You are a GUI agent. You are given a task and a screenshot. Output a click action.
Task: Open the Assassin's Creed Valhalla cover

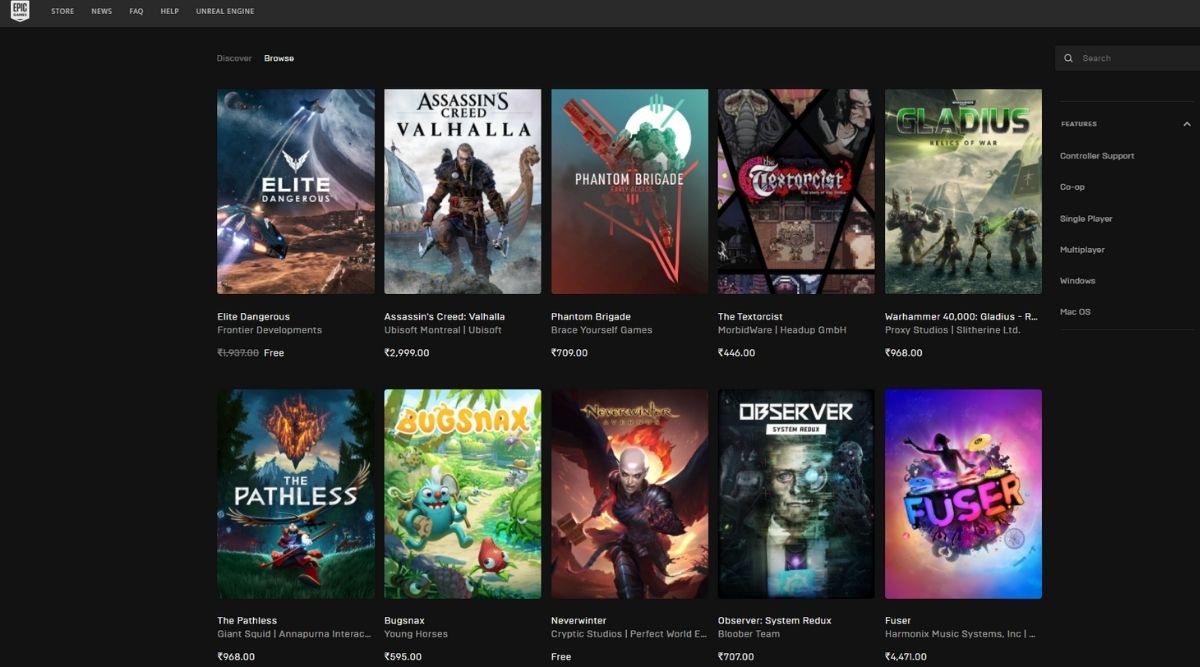(x=462, y=191)
